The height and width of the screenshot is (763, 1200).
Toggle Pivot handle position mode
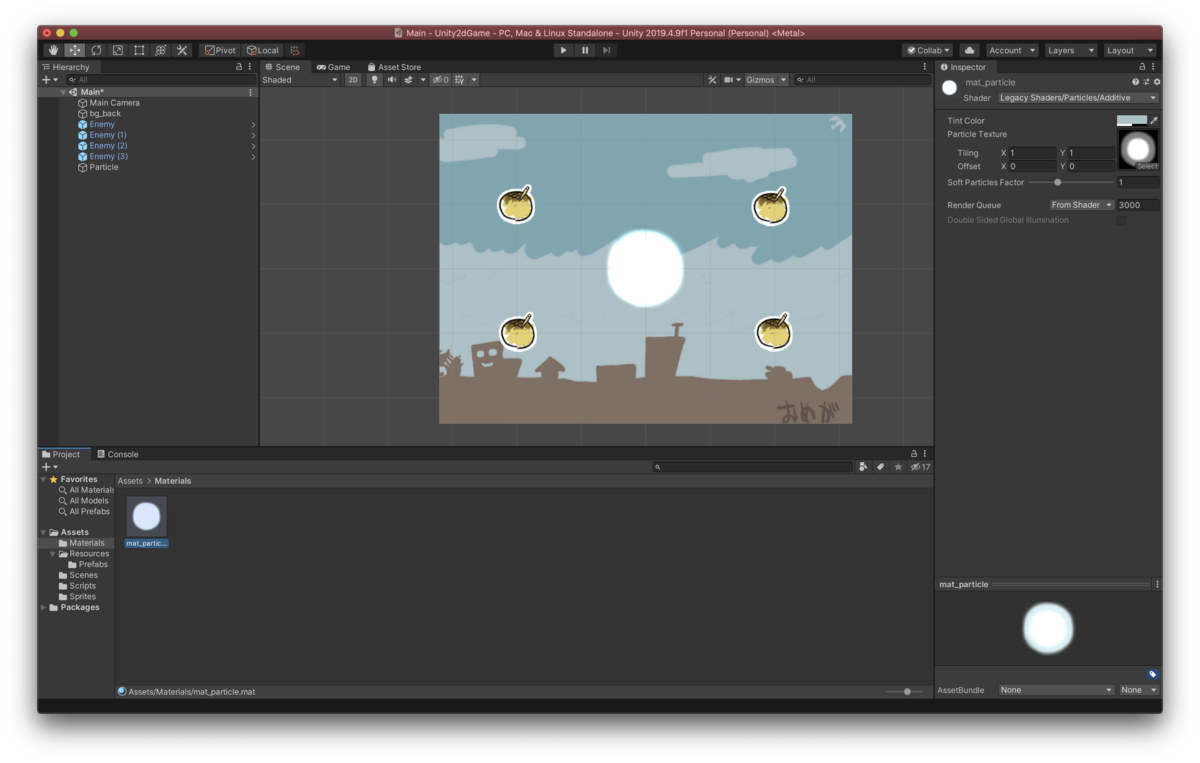[219, 50]
